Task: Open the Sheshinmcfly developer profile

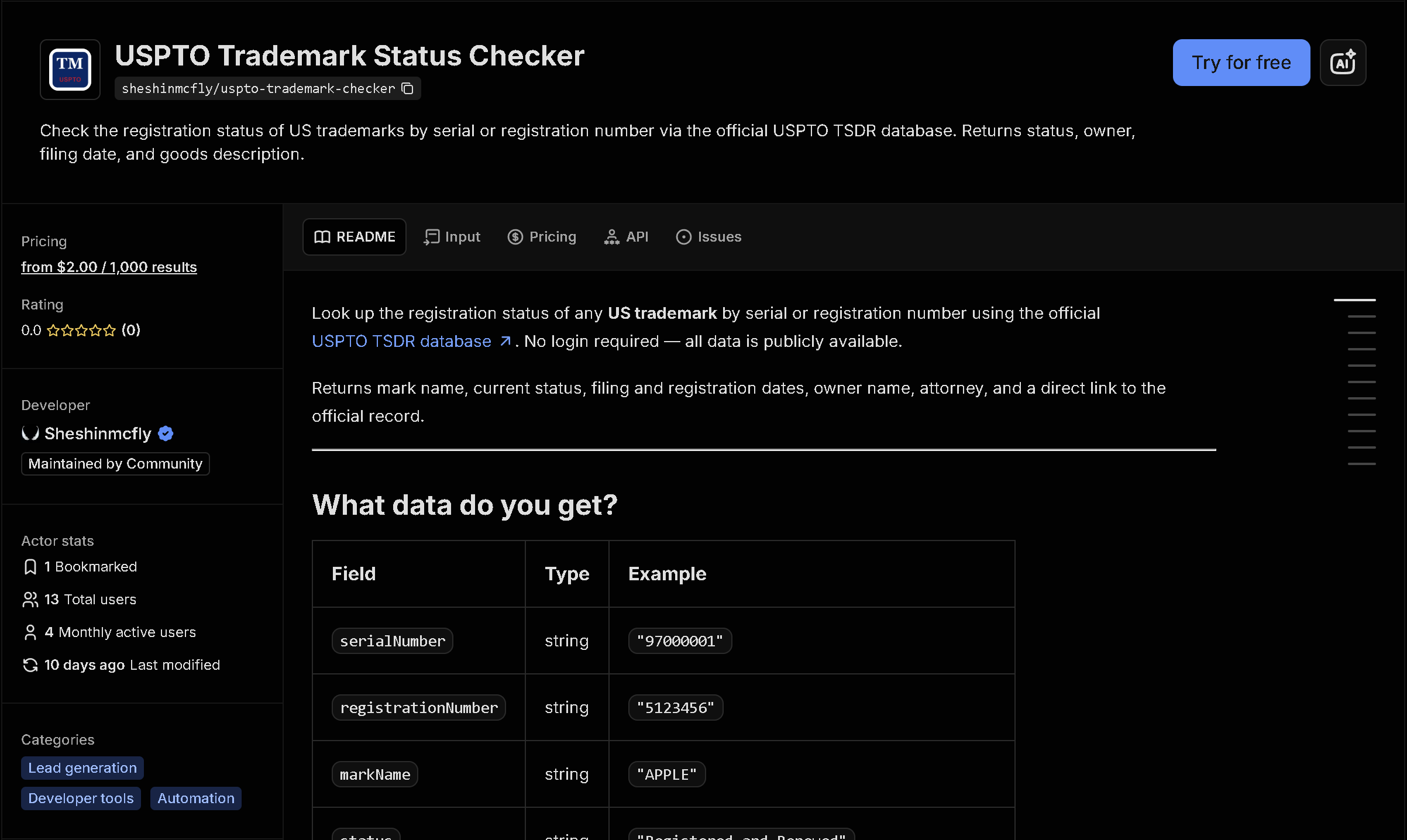Action: pos(98,433)
